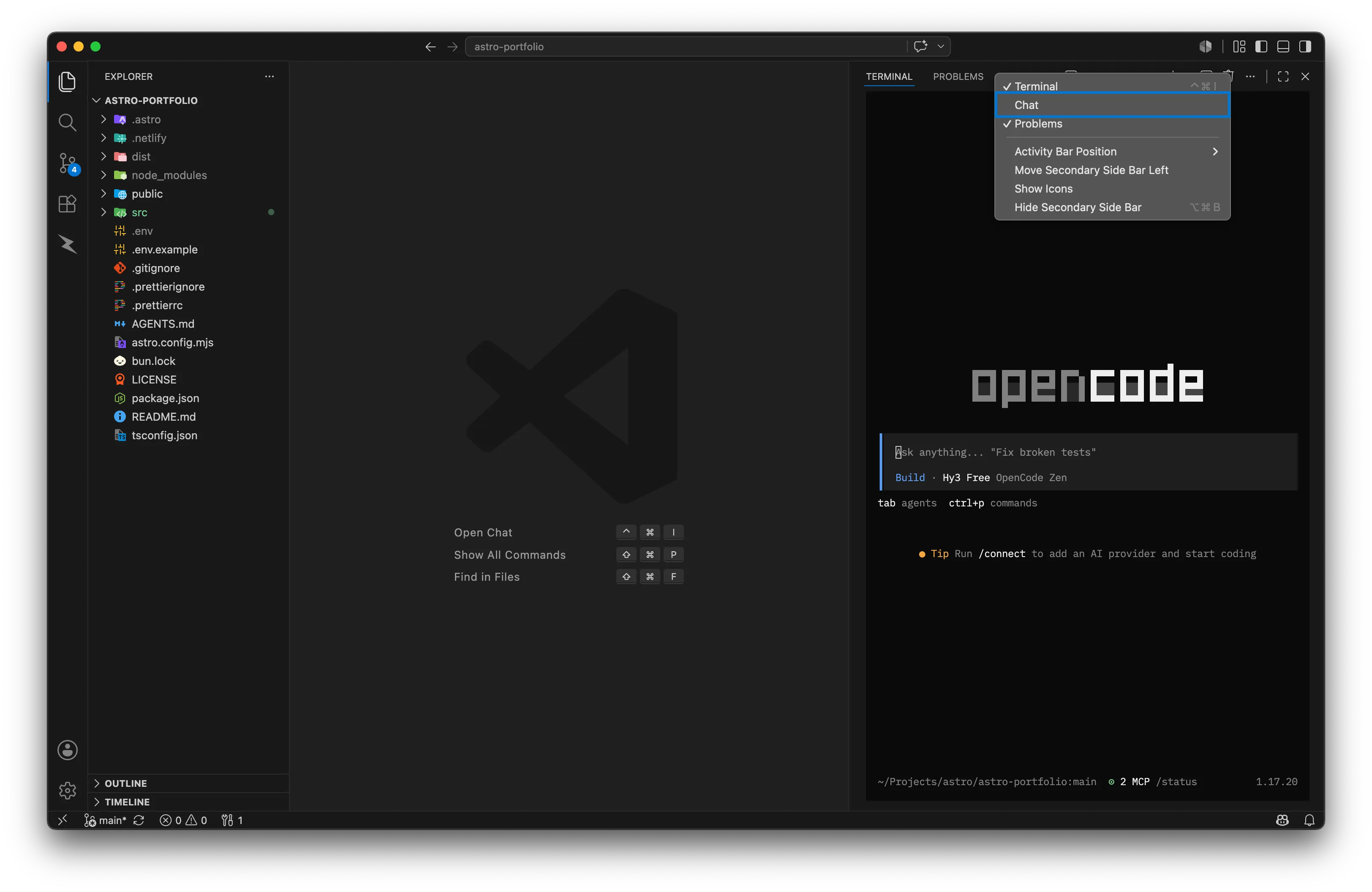This screenshot has width=1372, height=892.
Task: Expand the public folder
Action: [x=188, y=193]
